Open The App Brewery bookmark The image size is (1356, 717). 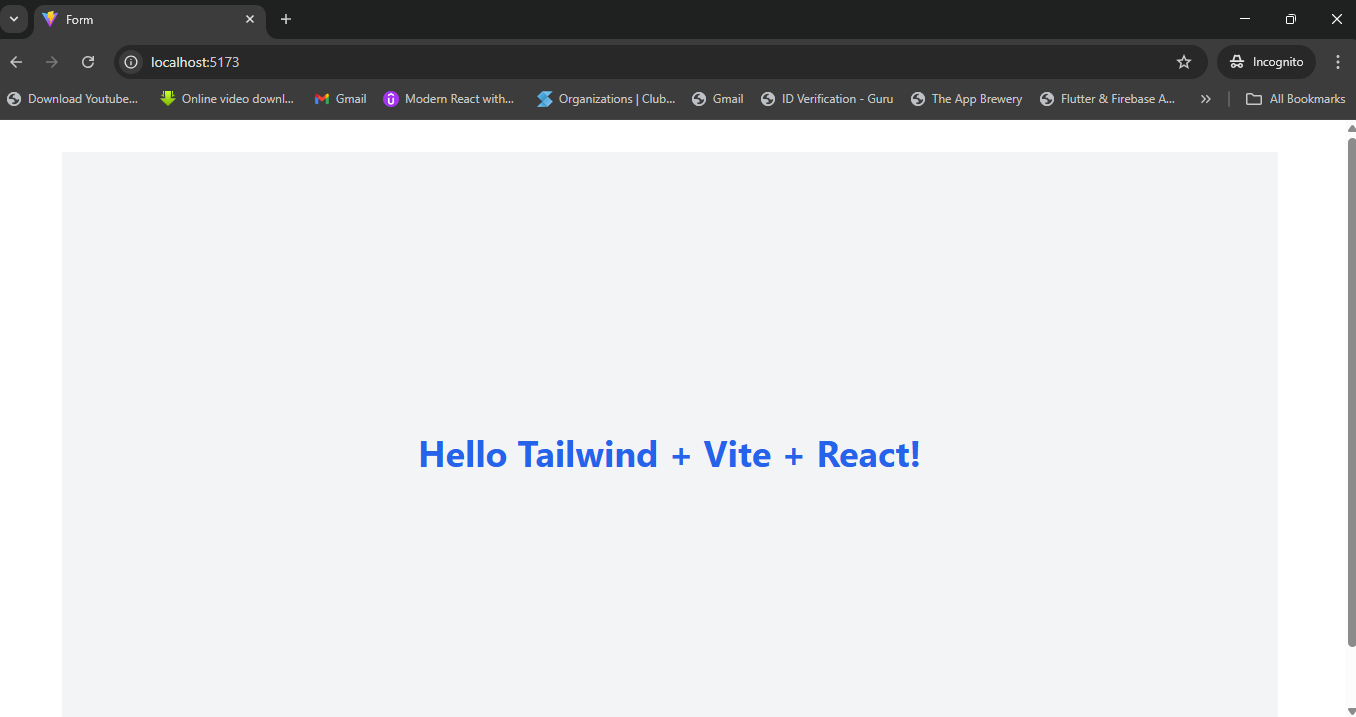pos(967,99)
